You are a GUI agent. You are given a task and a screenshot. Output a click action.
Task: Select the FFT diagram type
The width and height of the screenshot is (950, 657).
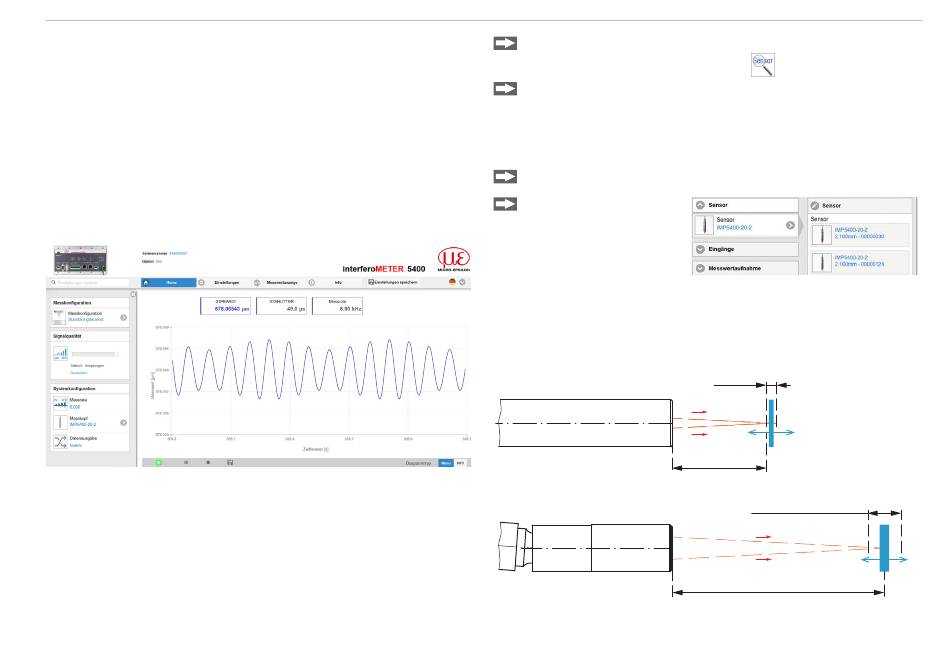pos(461,463)
